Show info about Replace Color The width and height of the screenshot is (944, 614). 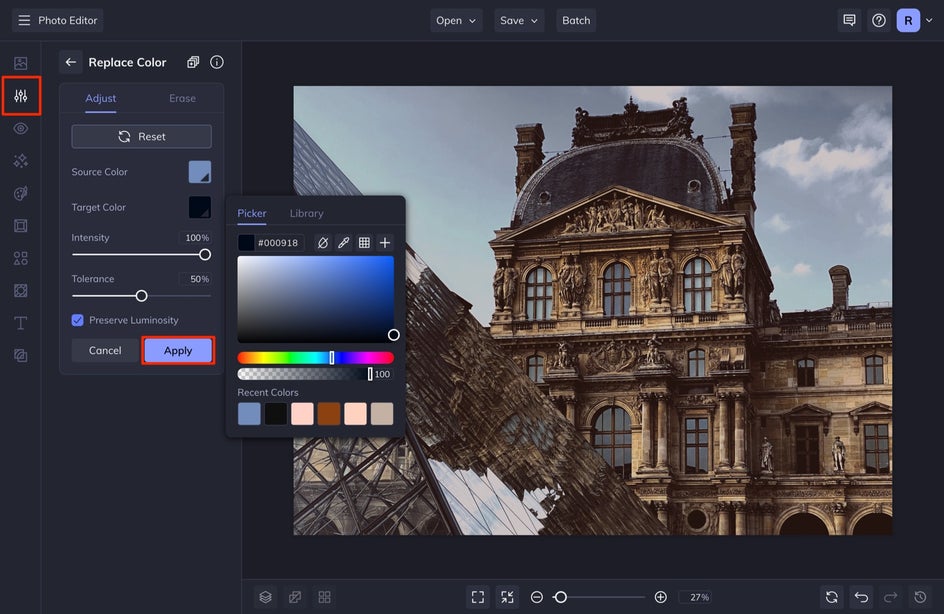point(217,62)
